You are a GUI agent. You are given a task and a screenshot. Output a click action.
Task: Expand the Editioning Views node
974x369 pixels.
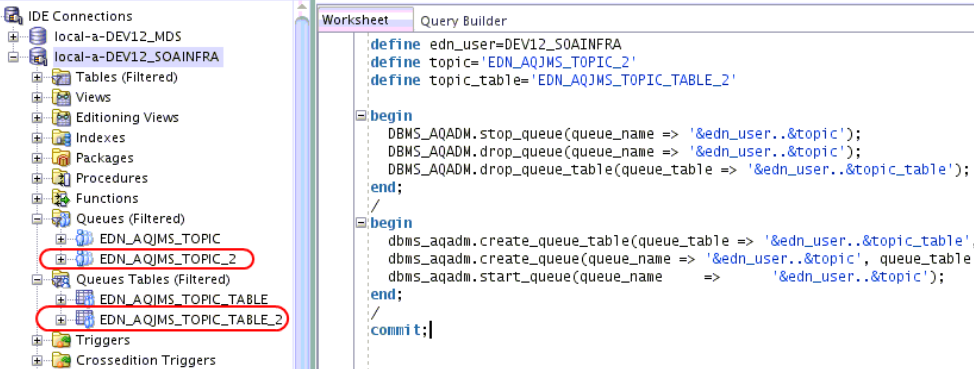[x=37, y=117]
